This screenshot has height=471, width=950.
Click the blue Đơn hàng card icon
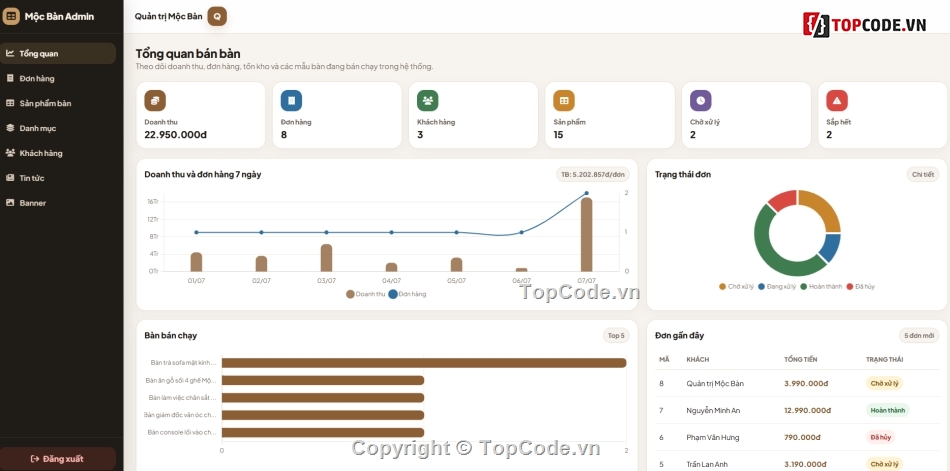(291, 101)
